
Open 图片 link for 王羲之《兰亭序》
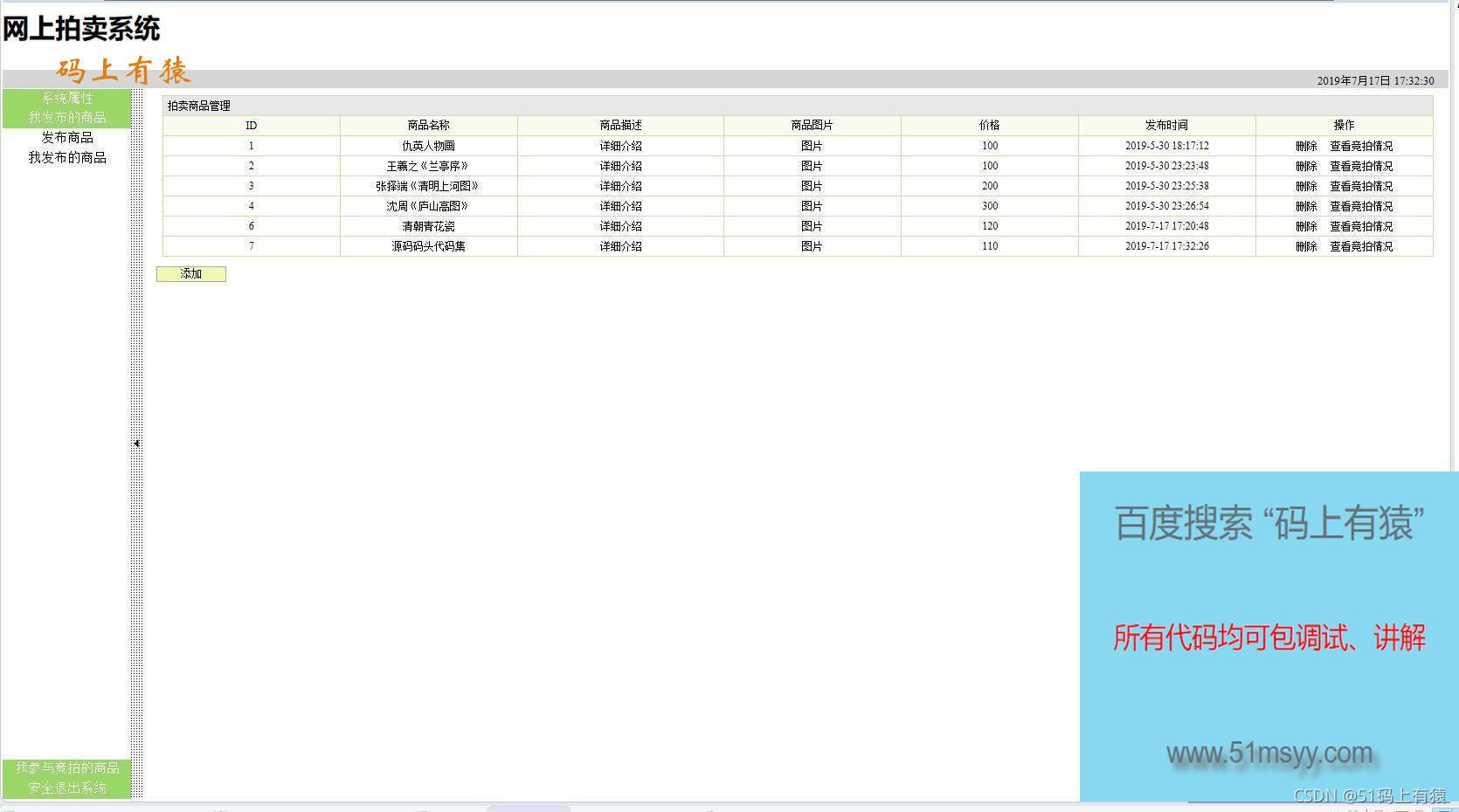click(812, 167)
